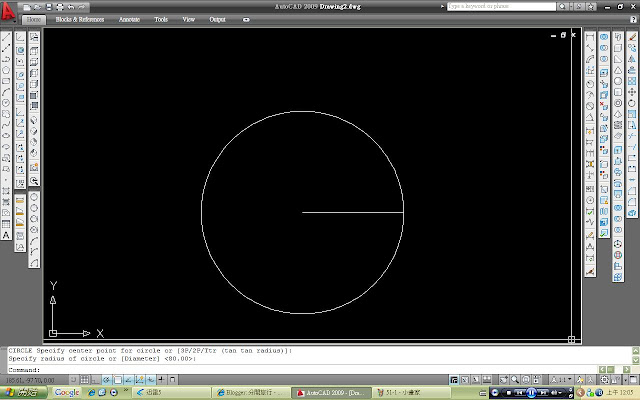
Task: Toggle Quick Properties in status bar
Action: [173, 380]
